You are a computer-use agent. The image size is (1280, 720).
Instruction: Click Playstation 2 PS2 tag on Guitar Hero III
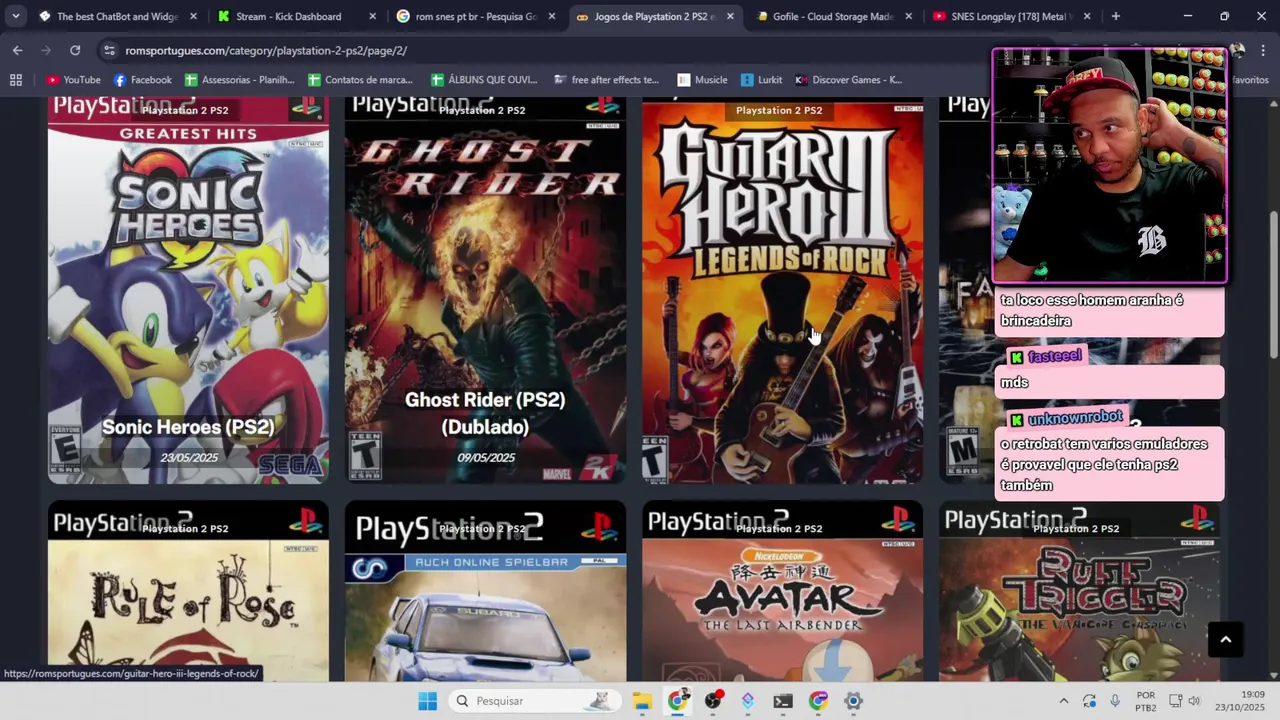(779, 110)
